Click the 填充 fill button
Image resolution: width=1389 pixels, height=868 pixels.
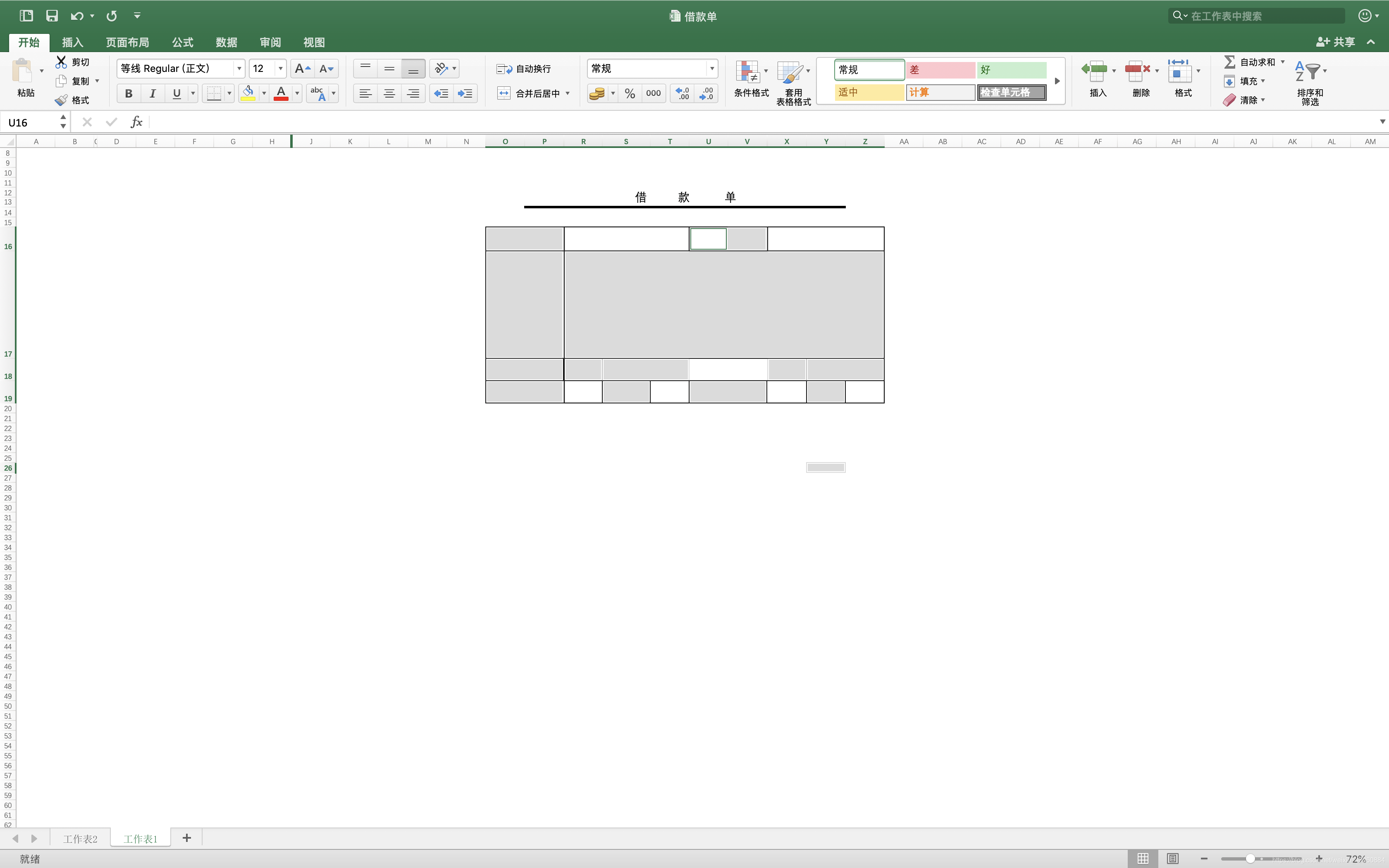click(1244, 81)
